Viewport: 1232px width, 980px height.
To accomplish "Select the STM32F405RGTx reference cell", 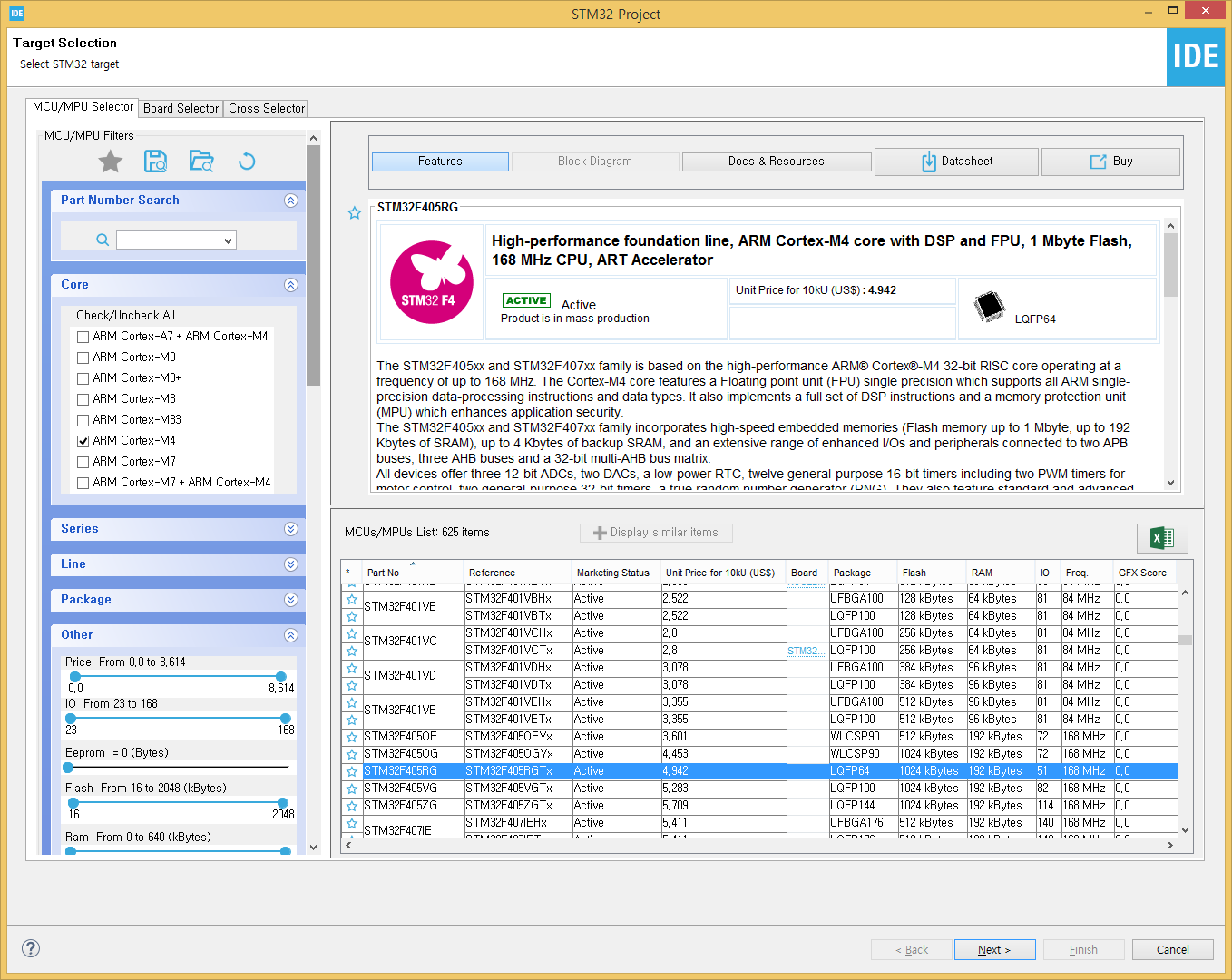I will point(517,771).
